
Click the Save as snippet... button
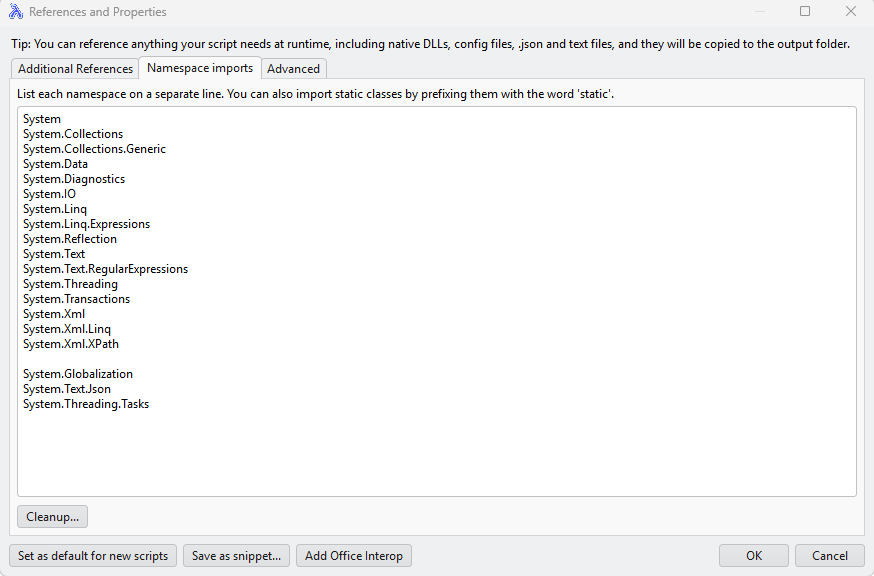pyautogui.click(x=236, y=556)
